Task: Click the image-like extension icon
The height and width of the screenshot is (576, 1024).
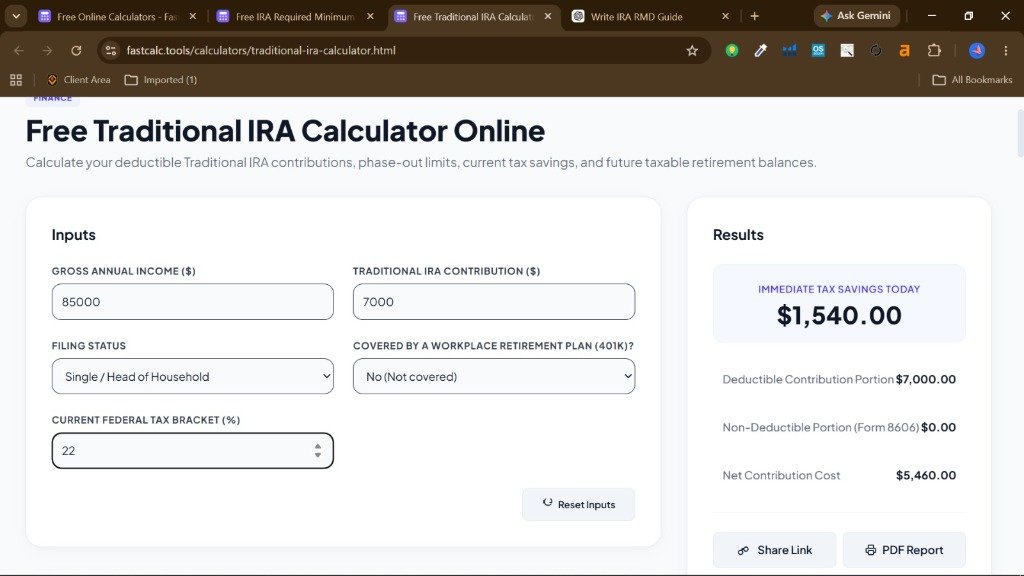Action: [847, 50]
